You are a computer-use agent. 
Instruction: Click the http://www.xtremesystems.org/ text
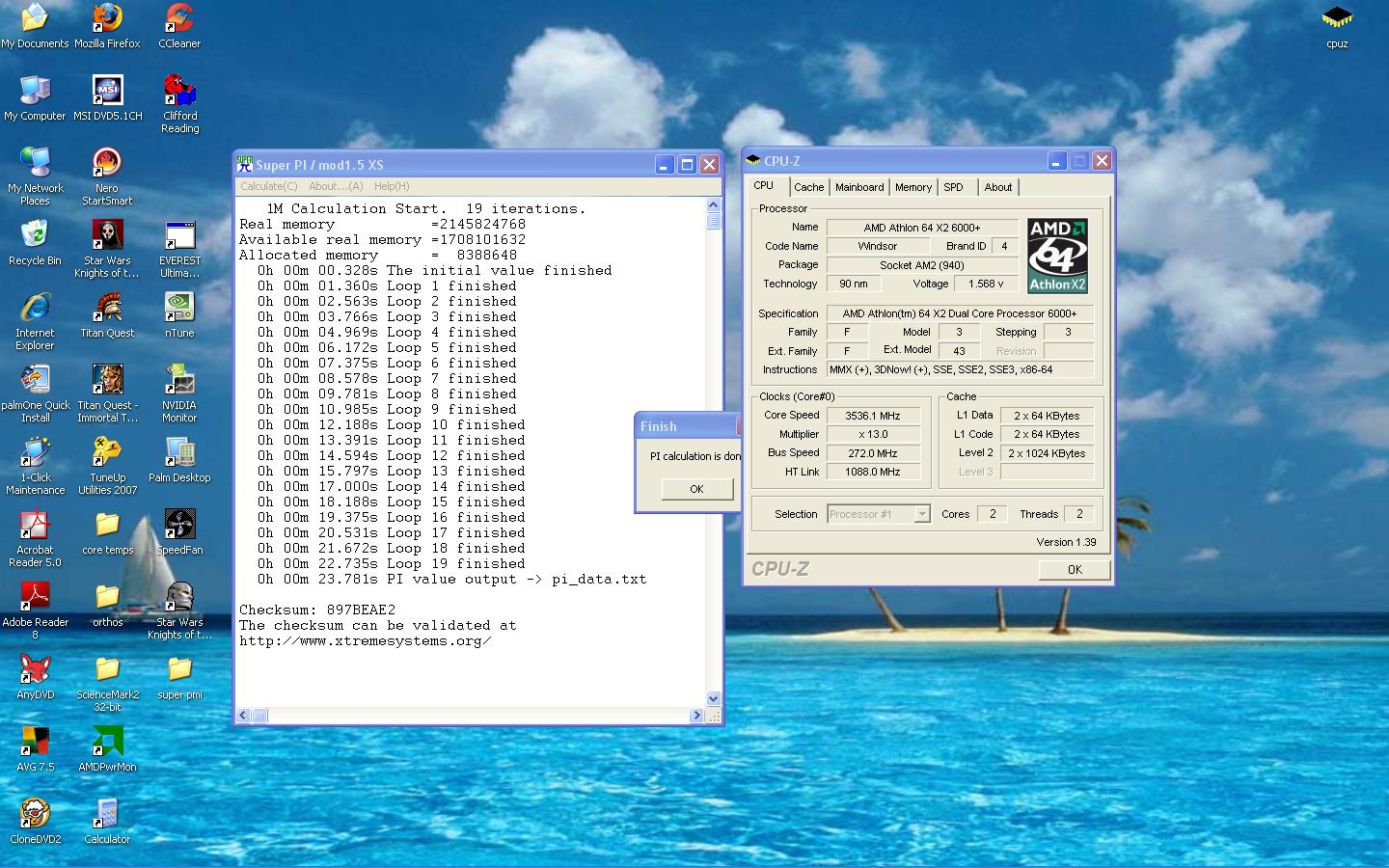click(x=366, y=640)
